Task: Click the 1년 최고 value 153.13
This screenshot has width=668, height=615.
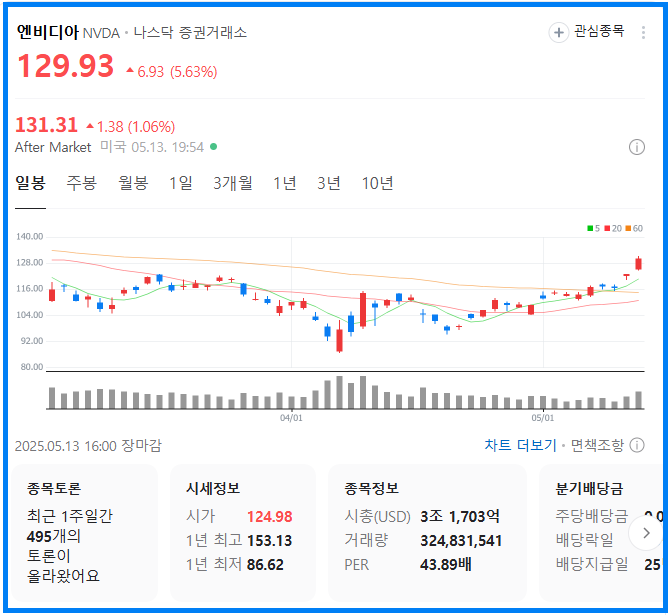Action: pyautogui.click(x=270, y=540)
